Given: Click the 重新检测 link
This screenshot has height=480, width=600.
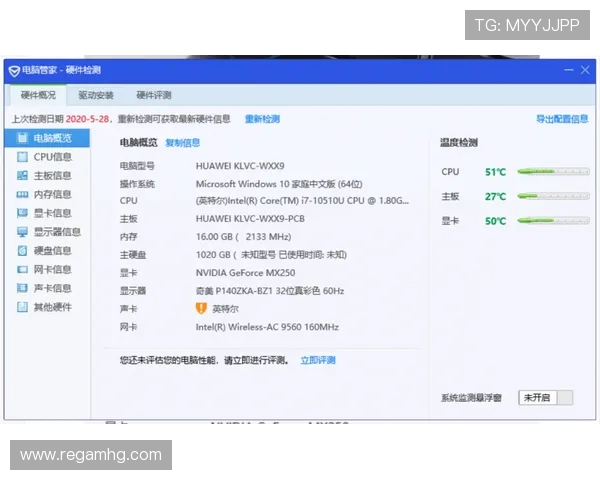Looking at the screenshot, I should tap(262, 119).
